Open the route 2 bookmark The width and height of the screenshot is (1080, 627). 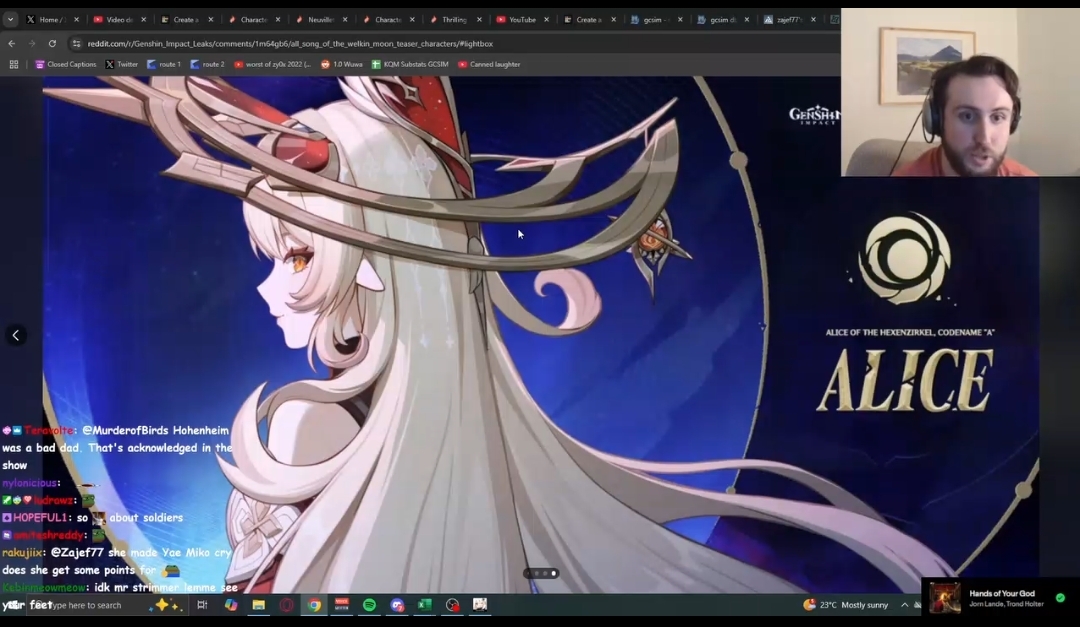(207, 64)
